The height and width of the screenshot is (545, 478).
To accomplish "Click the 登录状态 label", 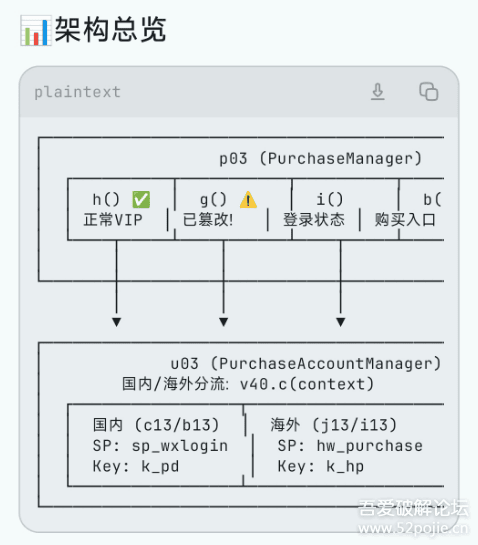I will 314,220.
